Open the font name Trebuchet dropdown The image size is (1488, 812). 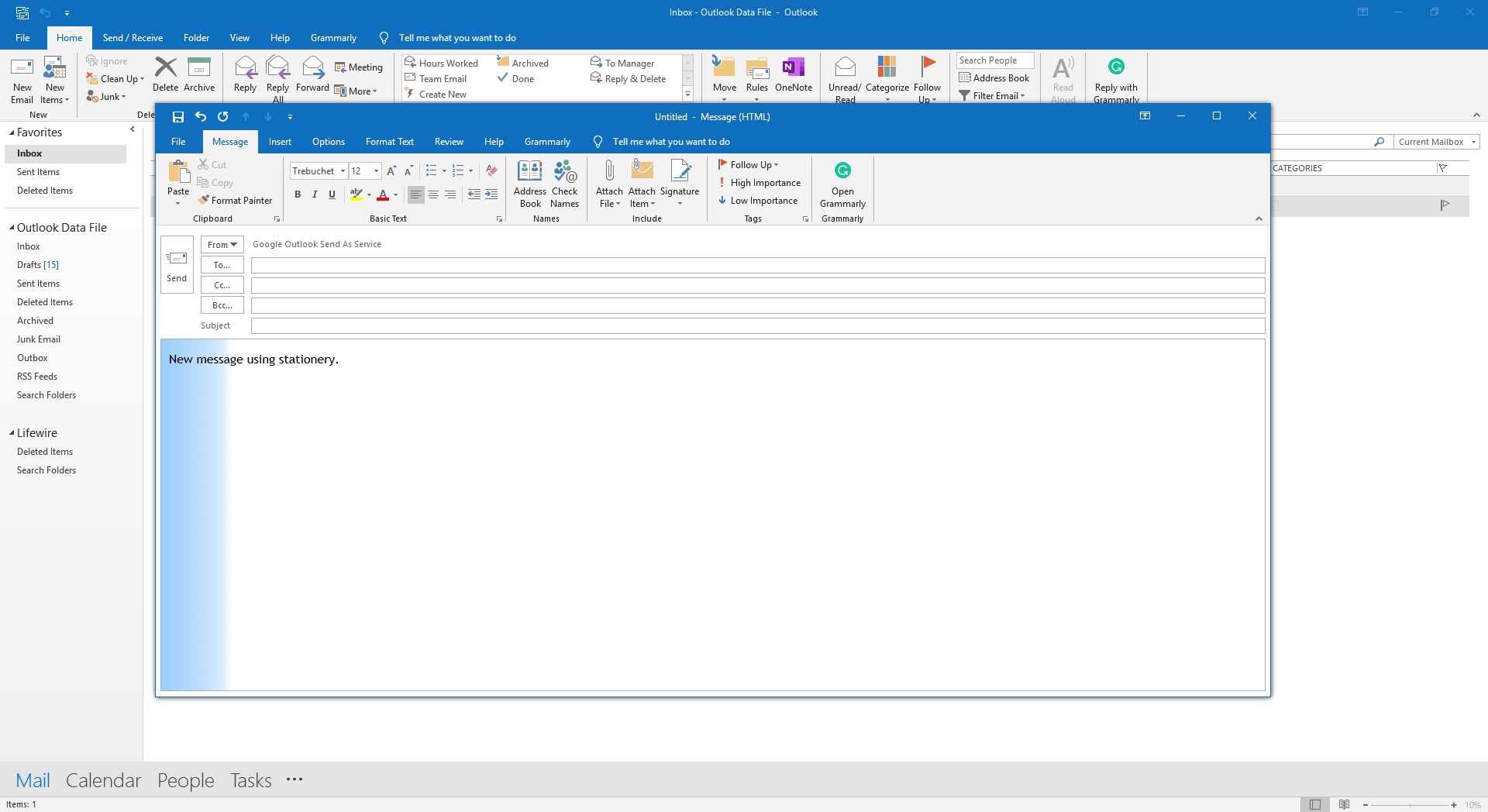point(343,171)
